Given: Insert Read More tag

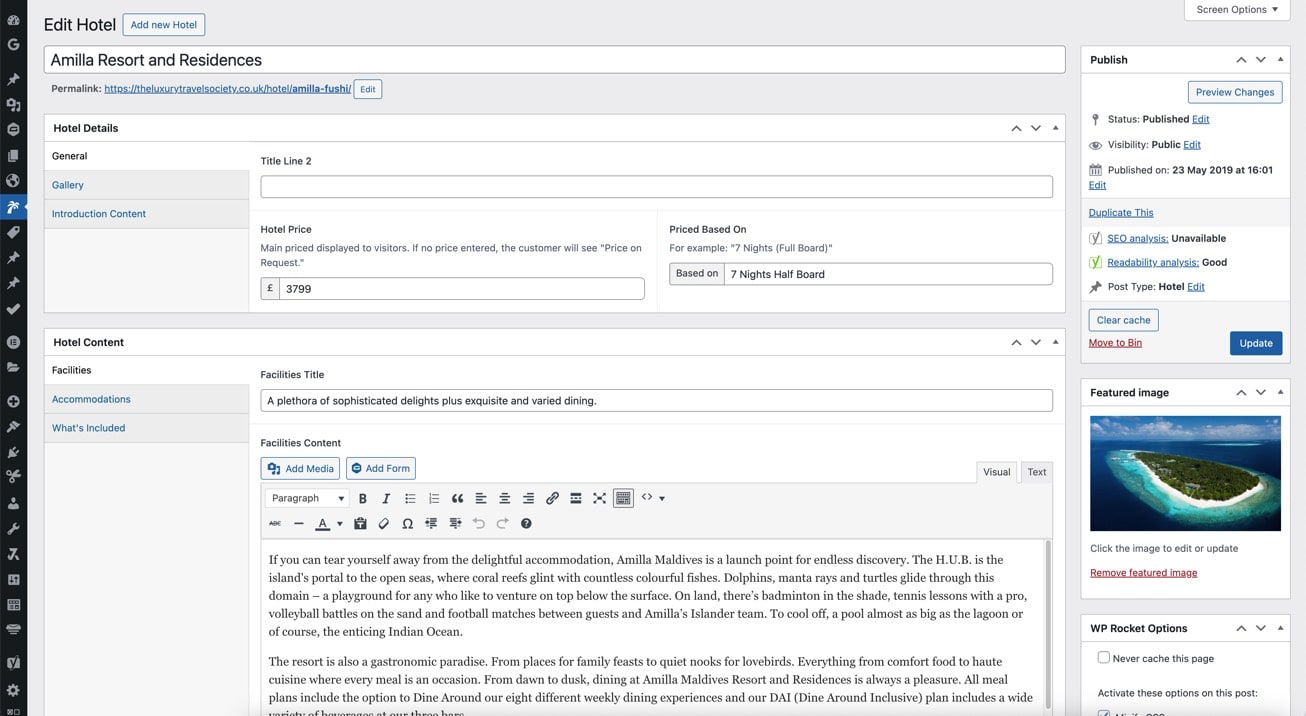Looking at the screenshot, I should coord(576,498).
